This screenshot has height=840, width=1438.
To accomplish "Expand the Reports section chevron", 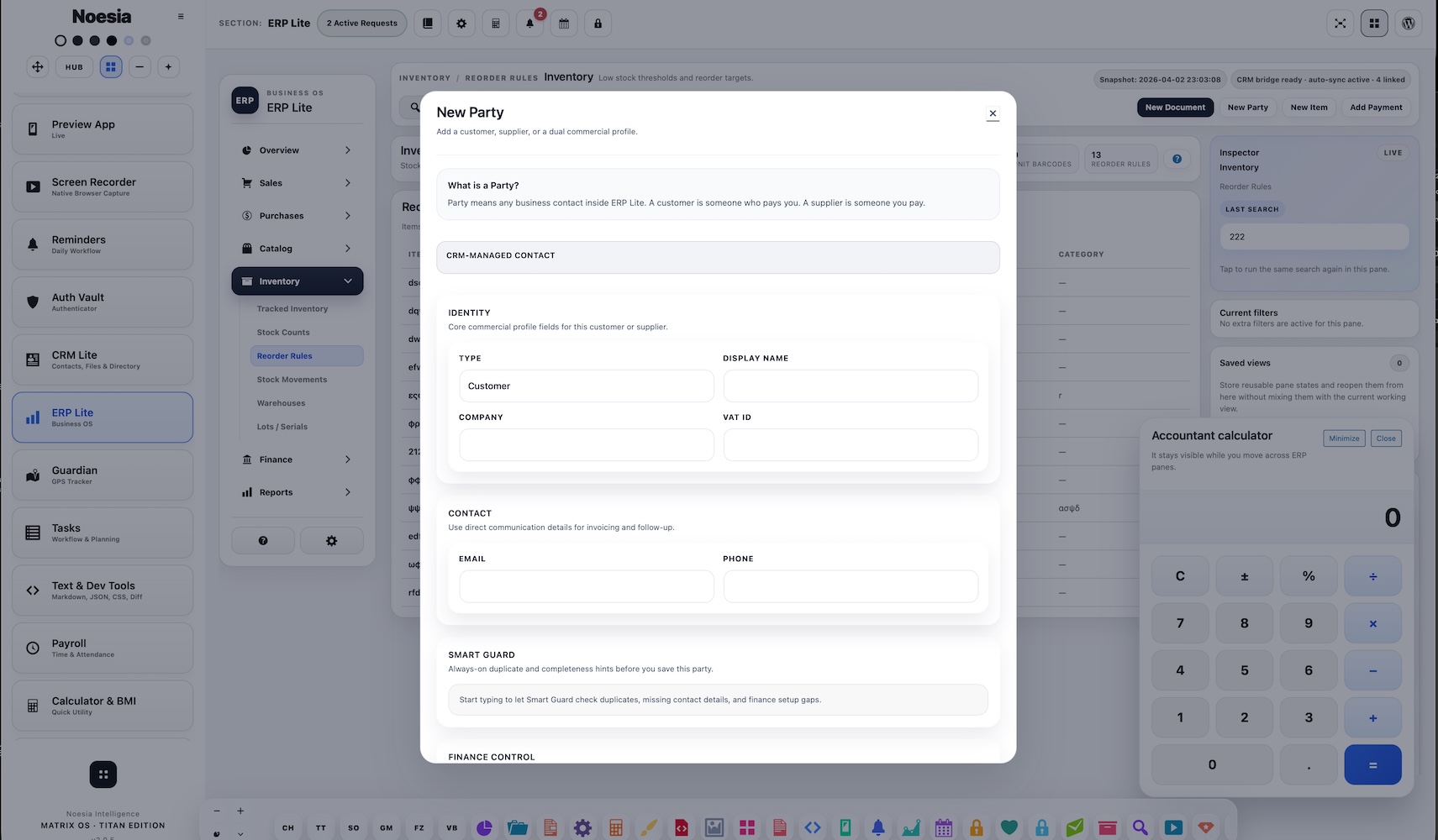I will (348, 492).
